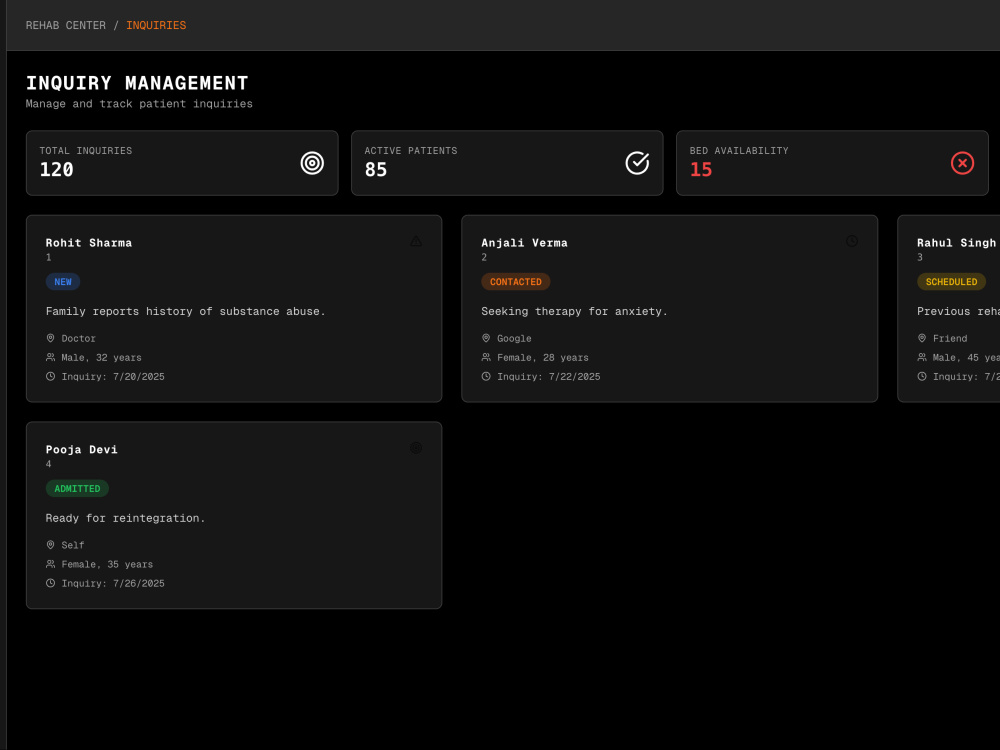Open Anjali Verma inquiry name
The width and height of the screenshot is (1000, 750).
click(524, 243)
